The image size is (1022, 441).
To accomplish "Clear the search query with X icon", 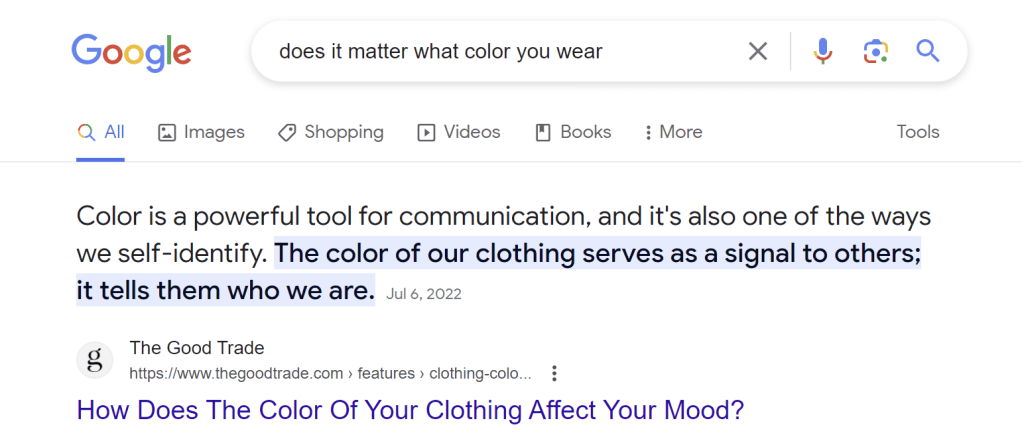I will pos(758,51).
